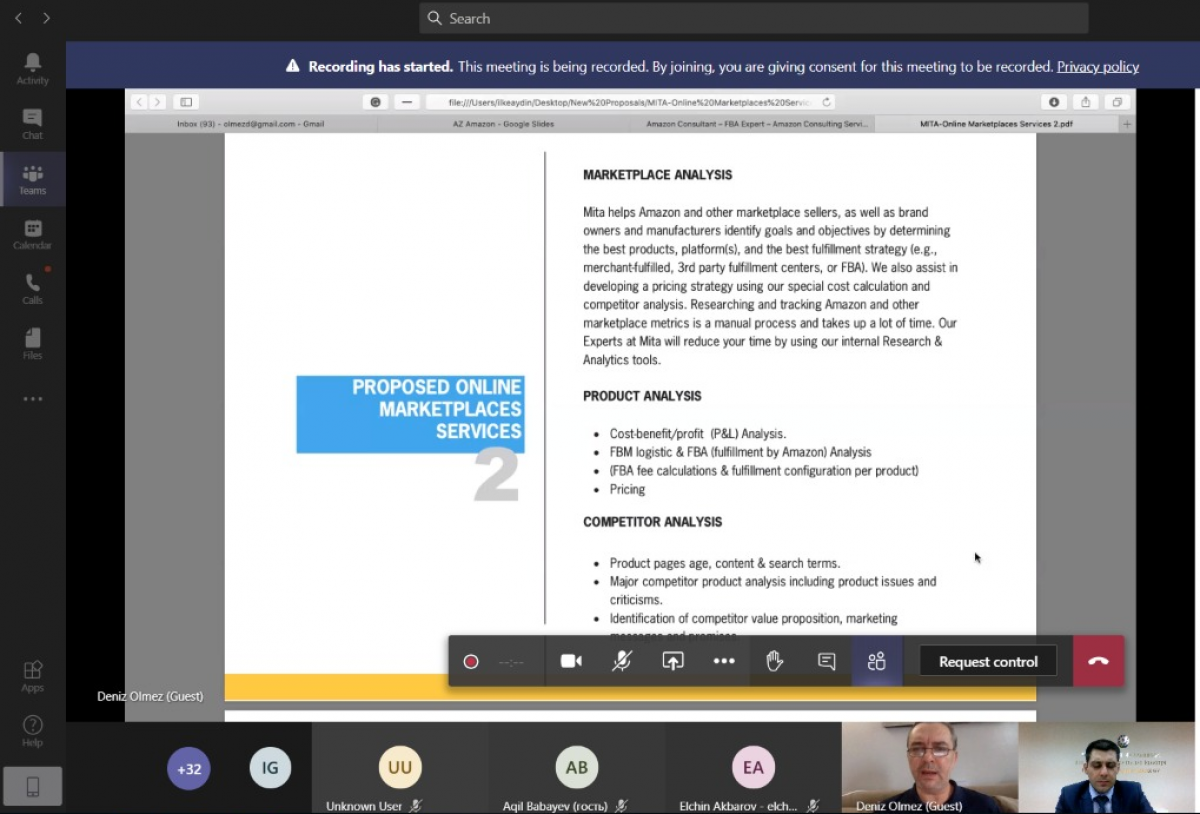Expand more apps ellipsis in left sidebar
Image resolution: width=1200 pixels, height=814 pixels.
point(32,399)
